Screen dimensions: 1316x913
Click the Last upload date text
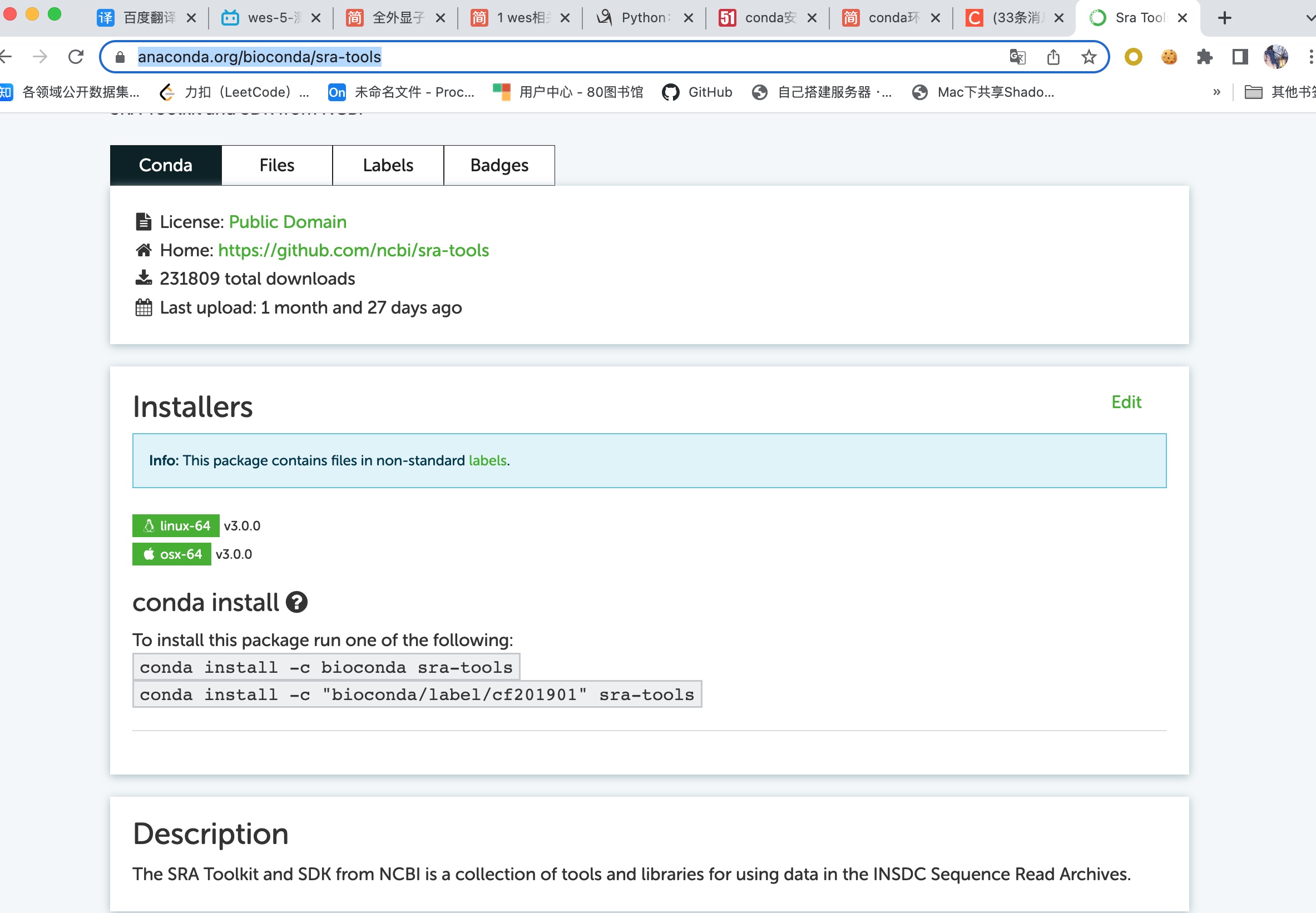[x=311, y=308]
